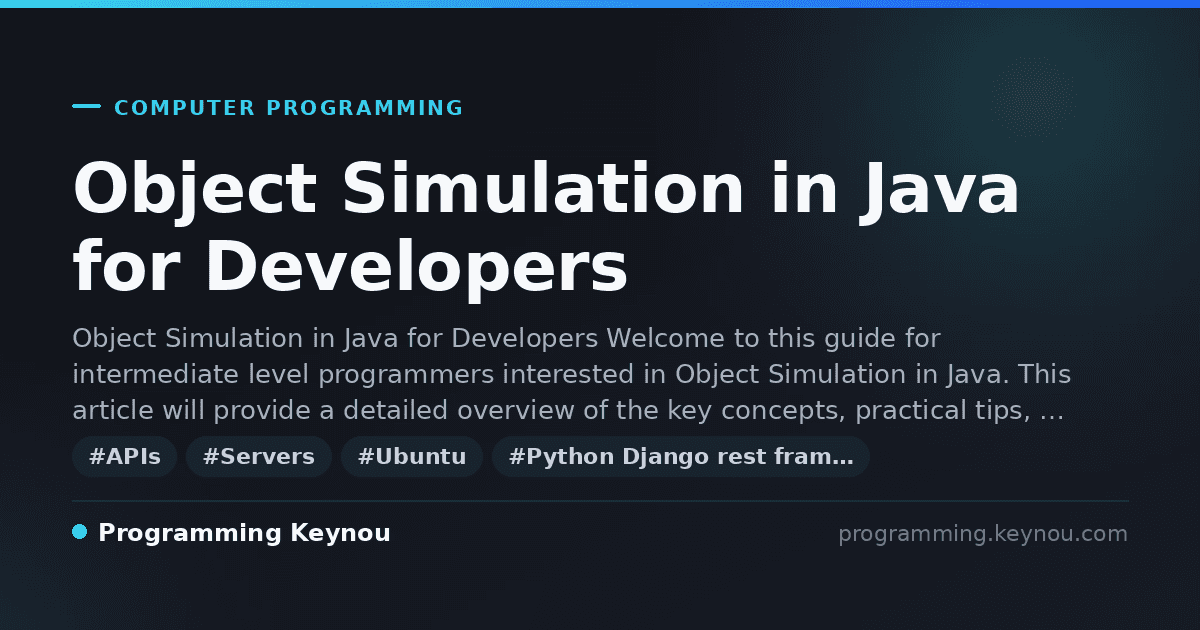Select the #Python Django rest fram… tag

(681, 457)
